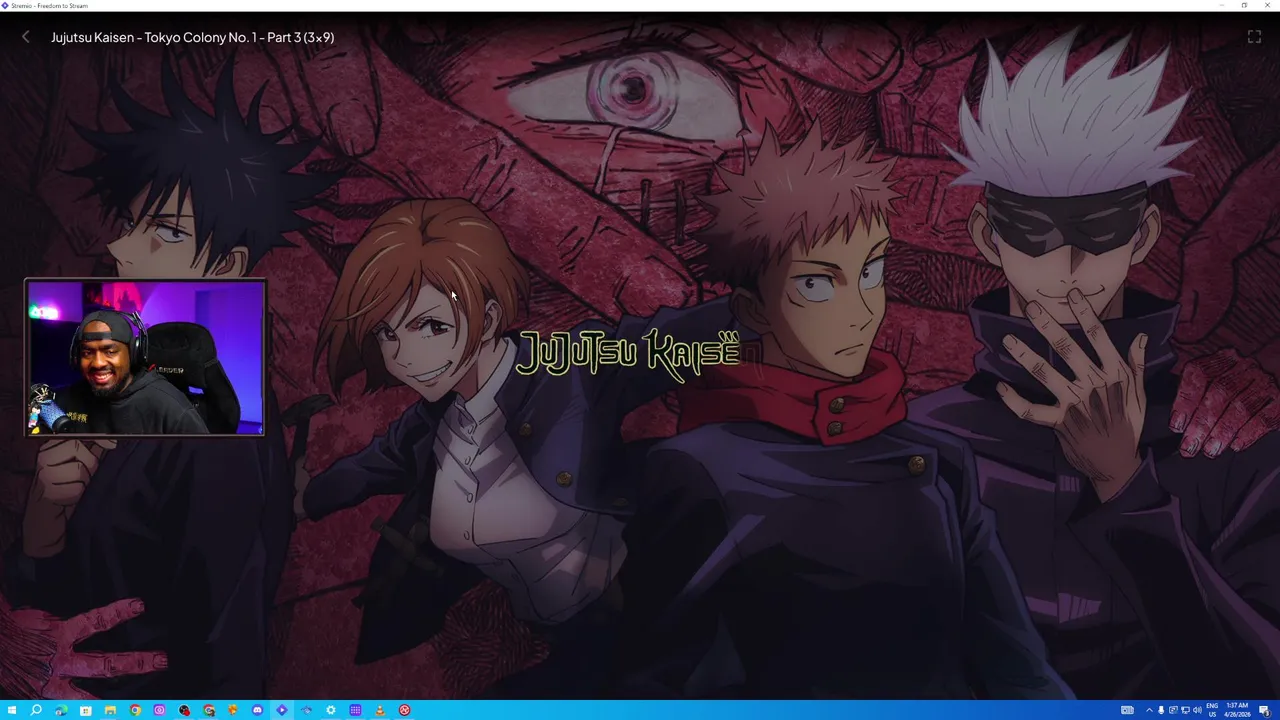This screenshot has width=1280, height=720.
Task: Open the purple grid taskbar app
Action: pyautogui.click(x=355, y=710)
